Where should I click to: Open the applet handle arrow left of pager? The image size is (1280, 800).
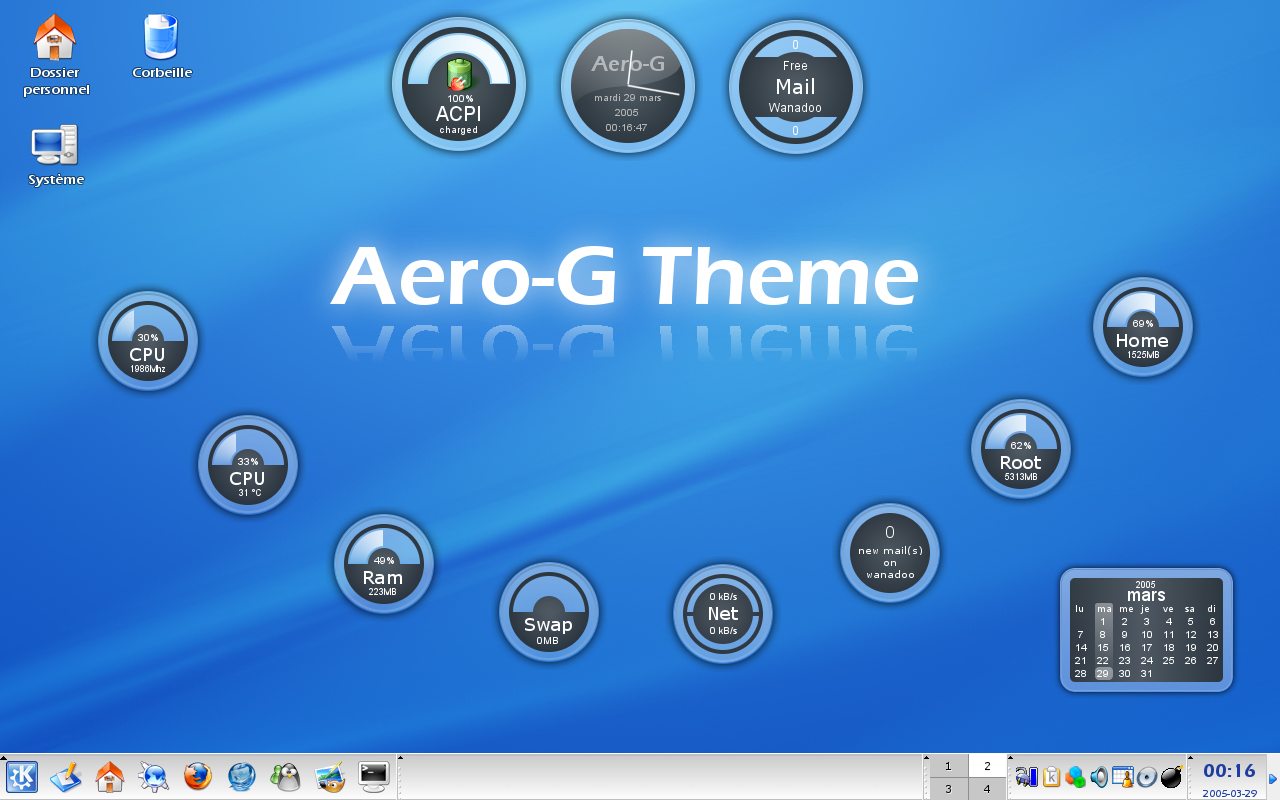point(924,757)
